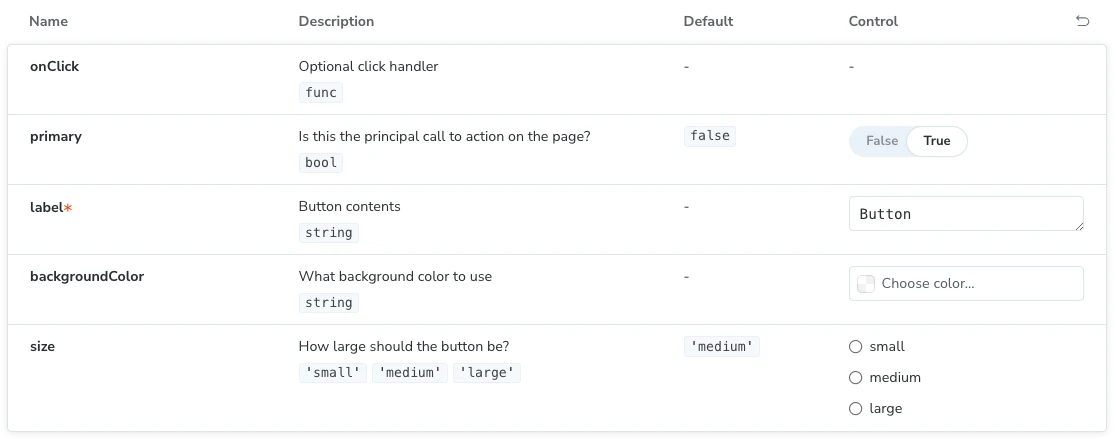The width and height of the screenshot is (1116, 439).
Task: Click the 'medium' default value tag
Action: coord(722,347)
